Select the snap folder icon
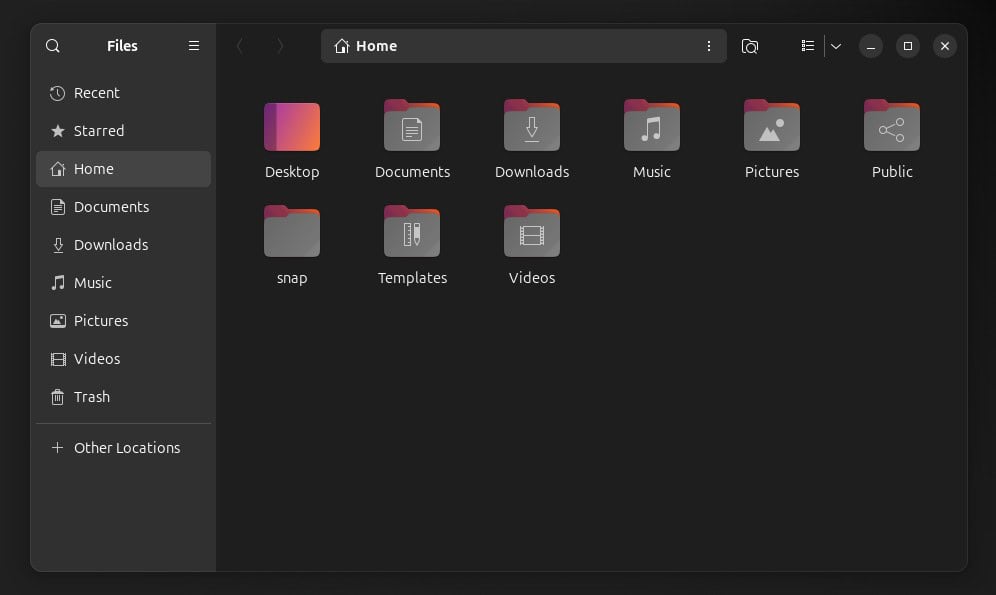The image size is (996, 595). click(292, 231)
